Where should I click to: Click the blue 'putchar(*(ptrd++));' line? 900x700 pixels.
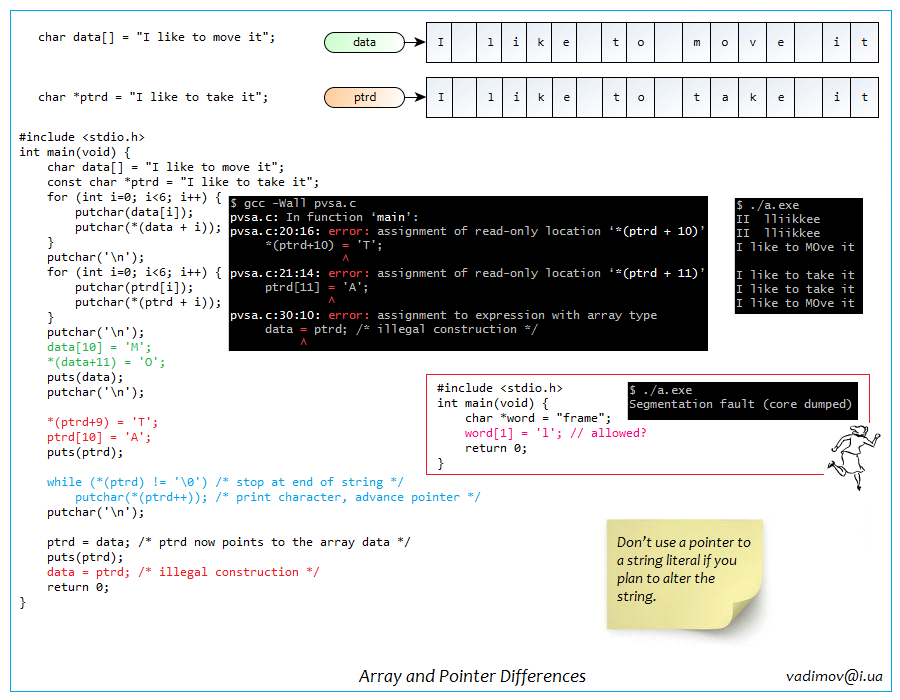277,497
